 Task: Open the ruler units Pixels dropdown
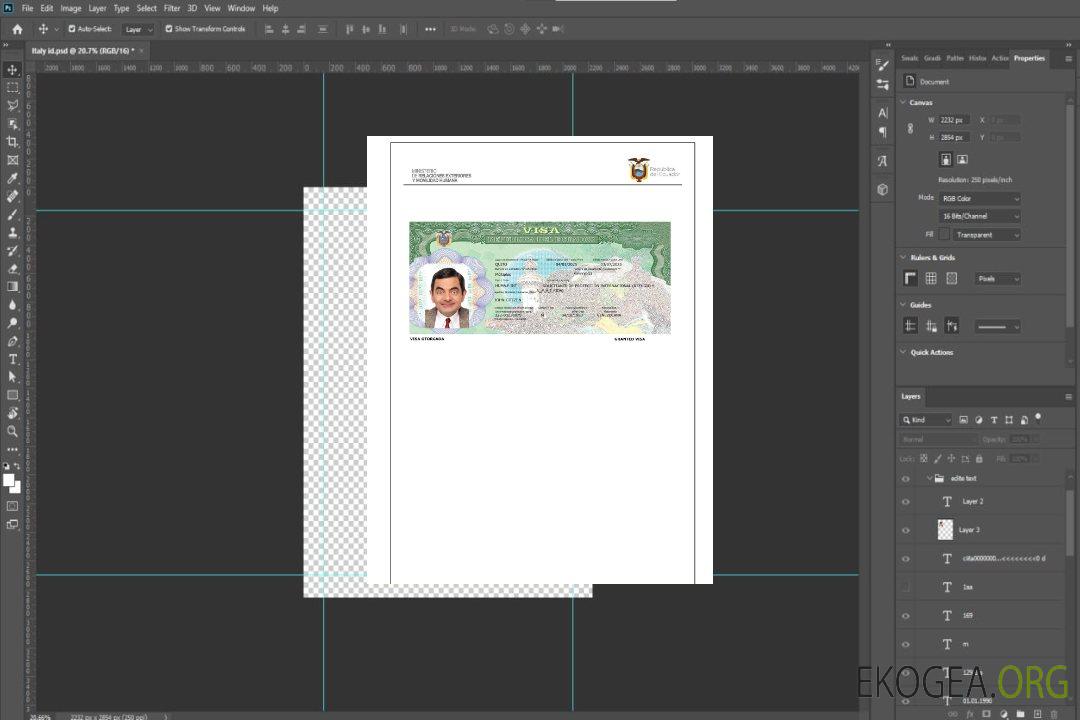pyautogui.click(x=998, y=278)
